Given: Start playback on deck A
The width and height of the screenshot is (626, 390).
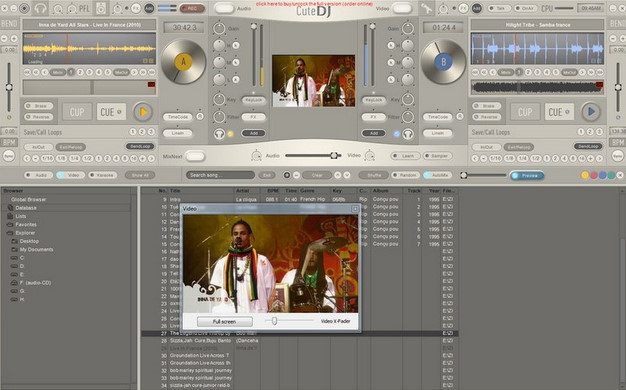Looking at the screenshot, I should [143, 112].
